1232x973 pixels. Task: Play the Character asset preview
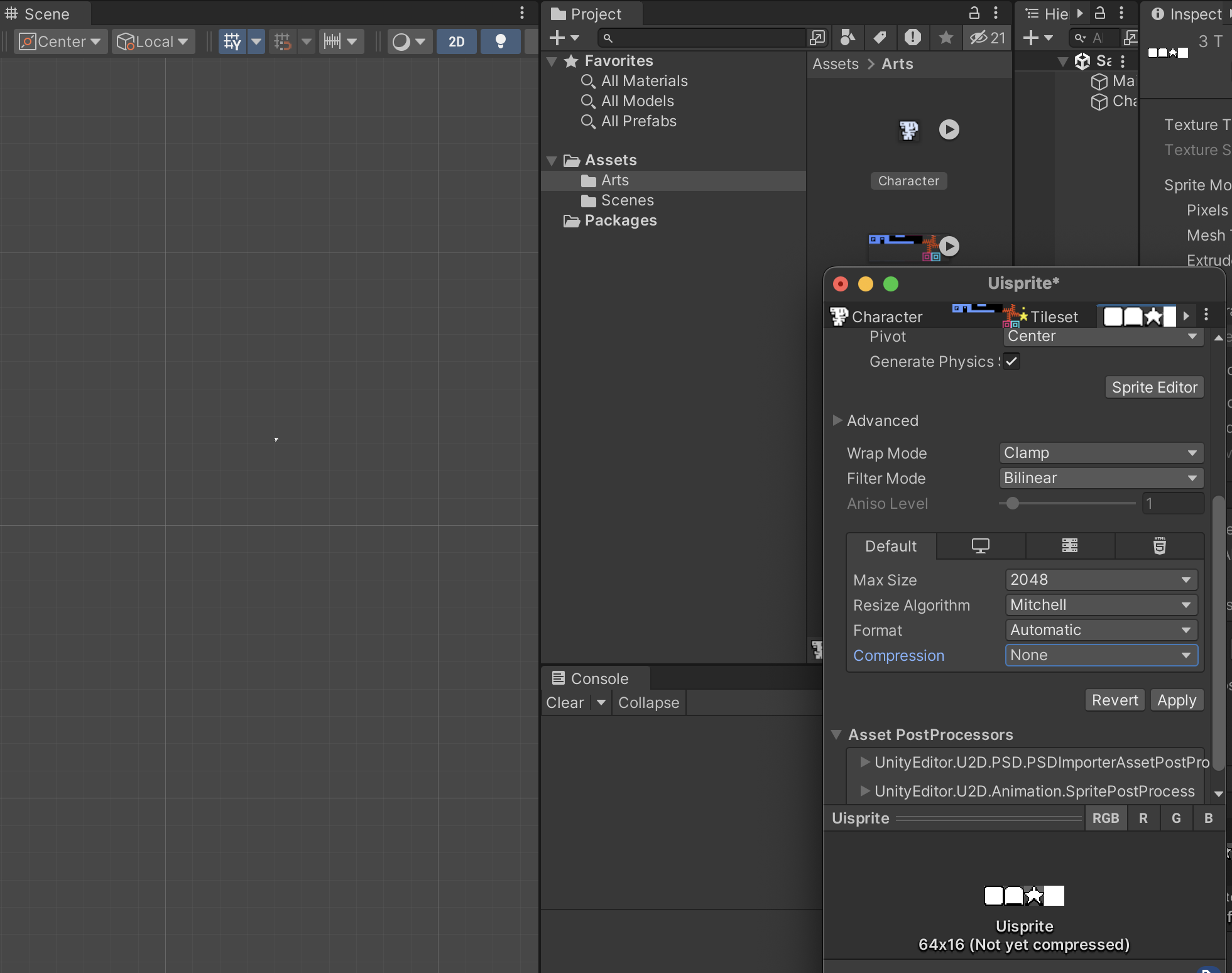coord(949,129)
